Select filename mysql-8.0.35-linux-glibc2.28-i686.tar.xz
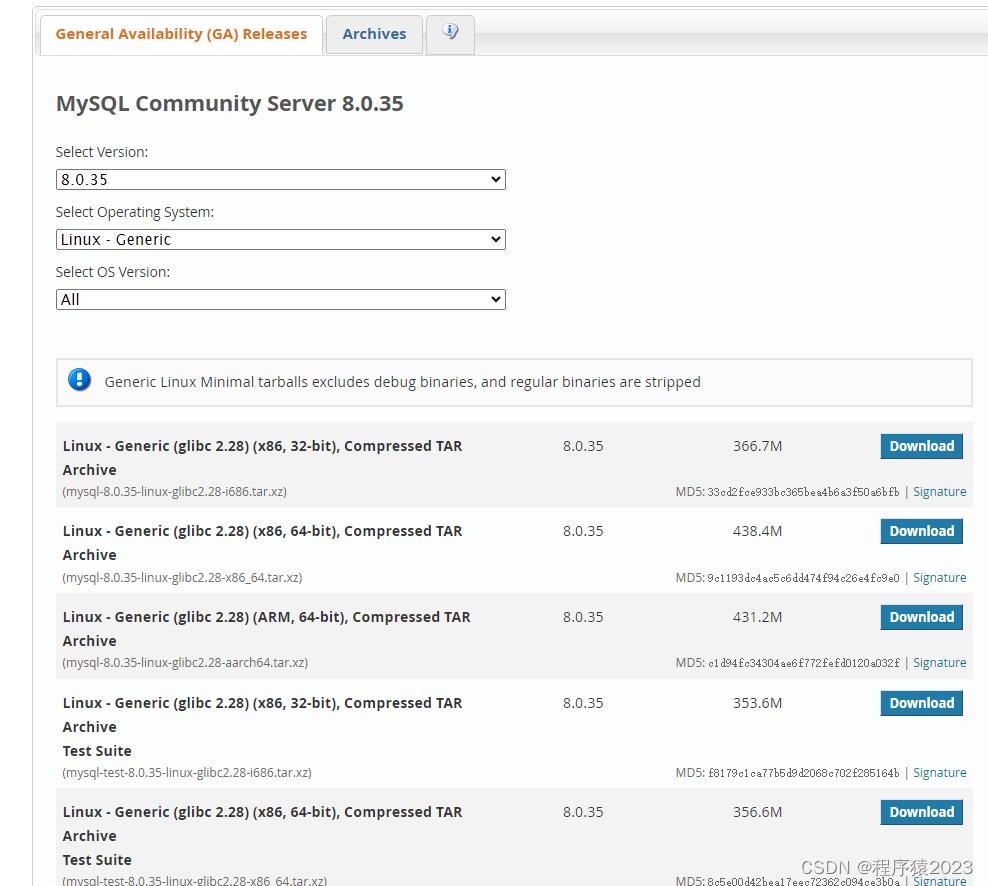This screenshot has height=886, width=988. [175, 492]
